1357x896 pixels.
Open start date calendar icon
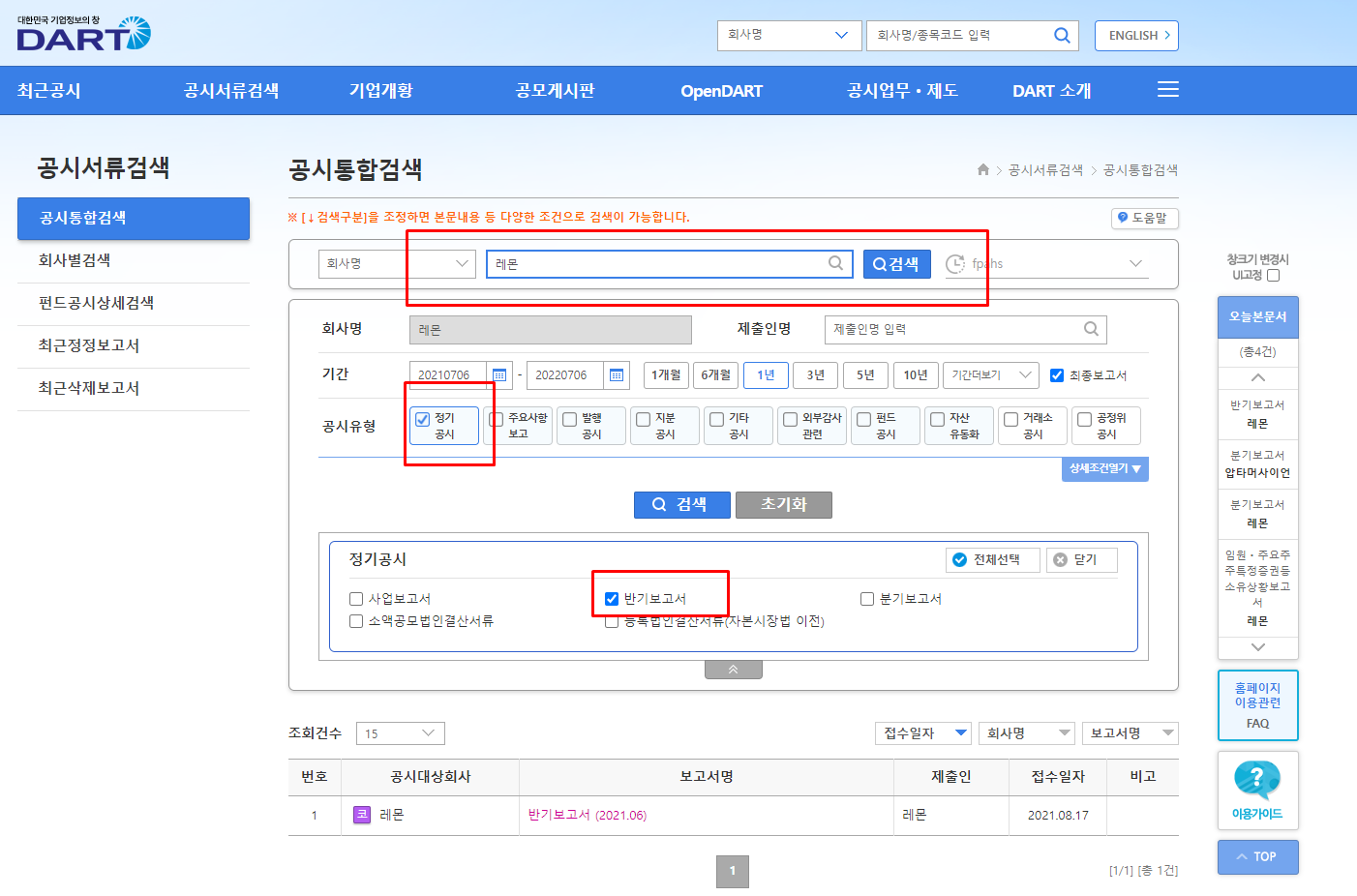click(x=499, y=374)
